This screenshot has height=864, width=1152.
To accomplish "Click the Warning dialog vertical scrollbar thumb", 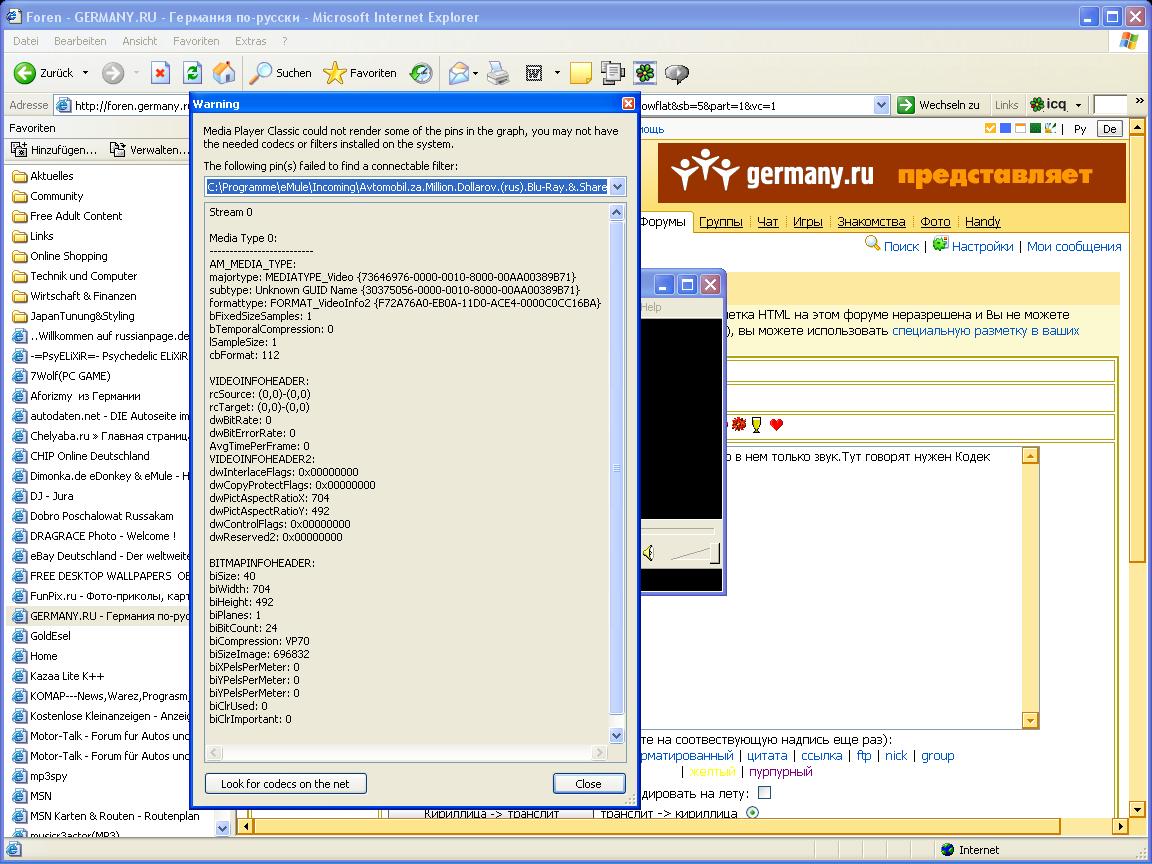I will pos(617,467).
